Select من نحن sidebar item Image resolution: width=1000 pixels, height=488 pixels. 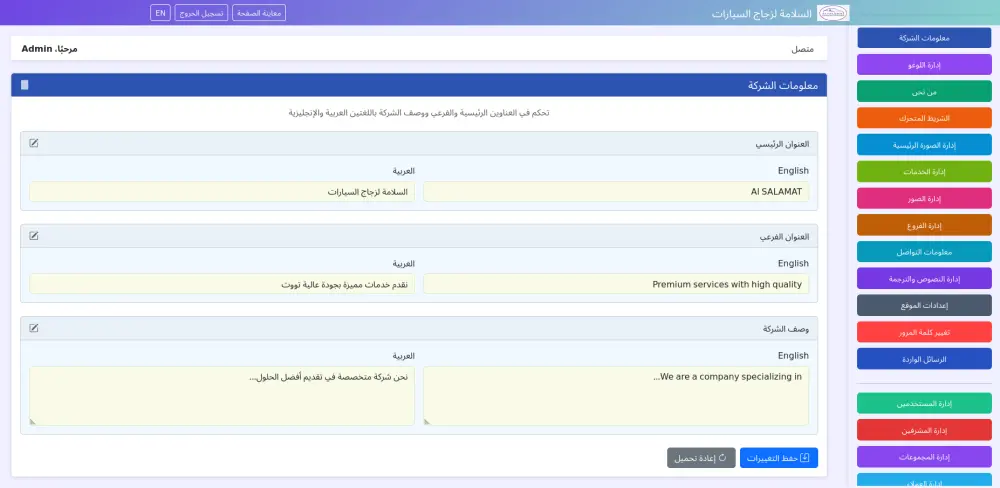point(924,91)
